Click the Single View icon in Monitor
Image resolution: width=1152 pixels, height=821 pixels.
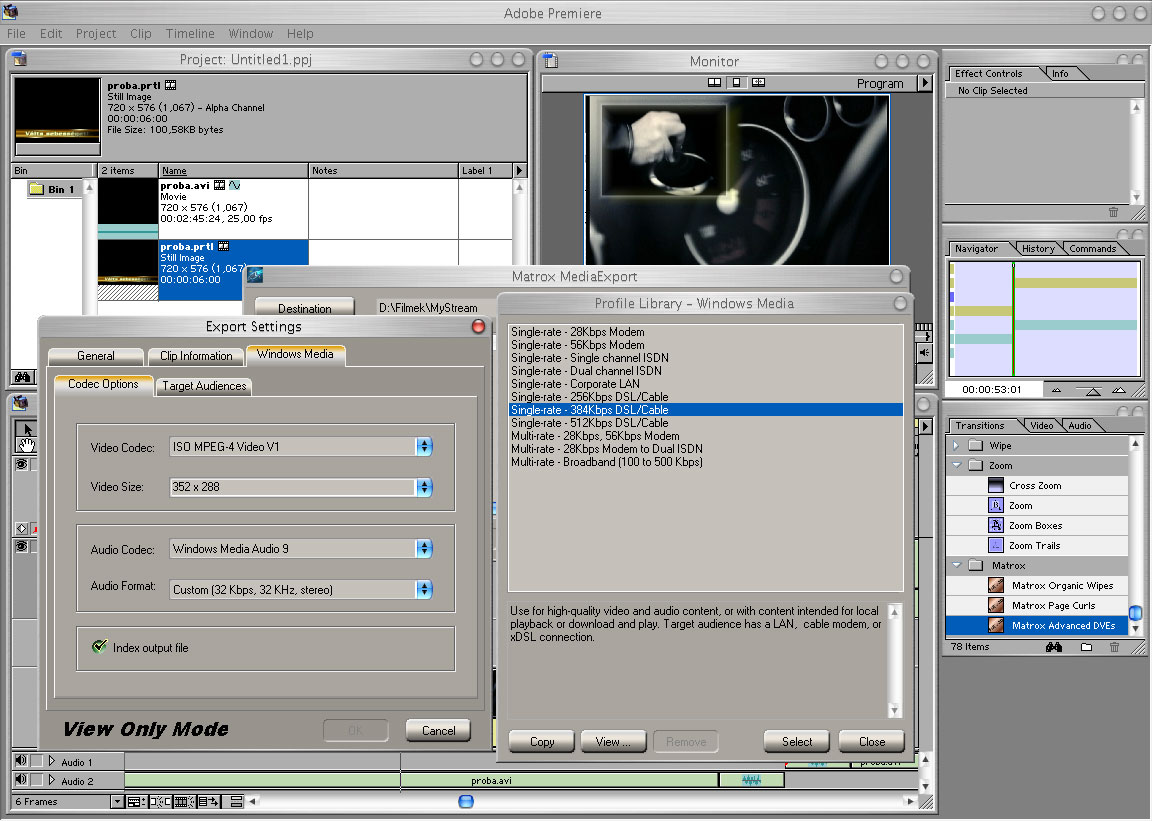tap(736, 82)
